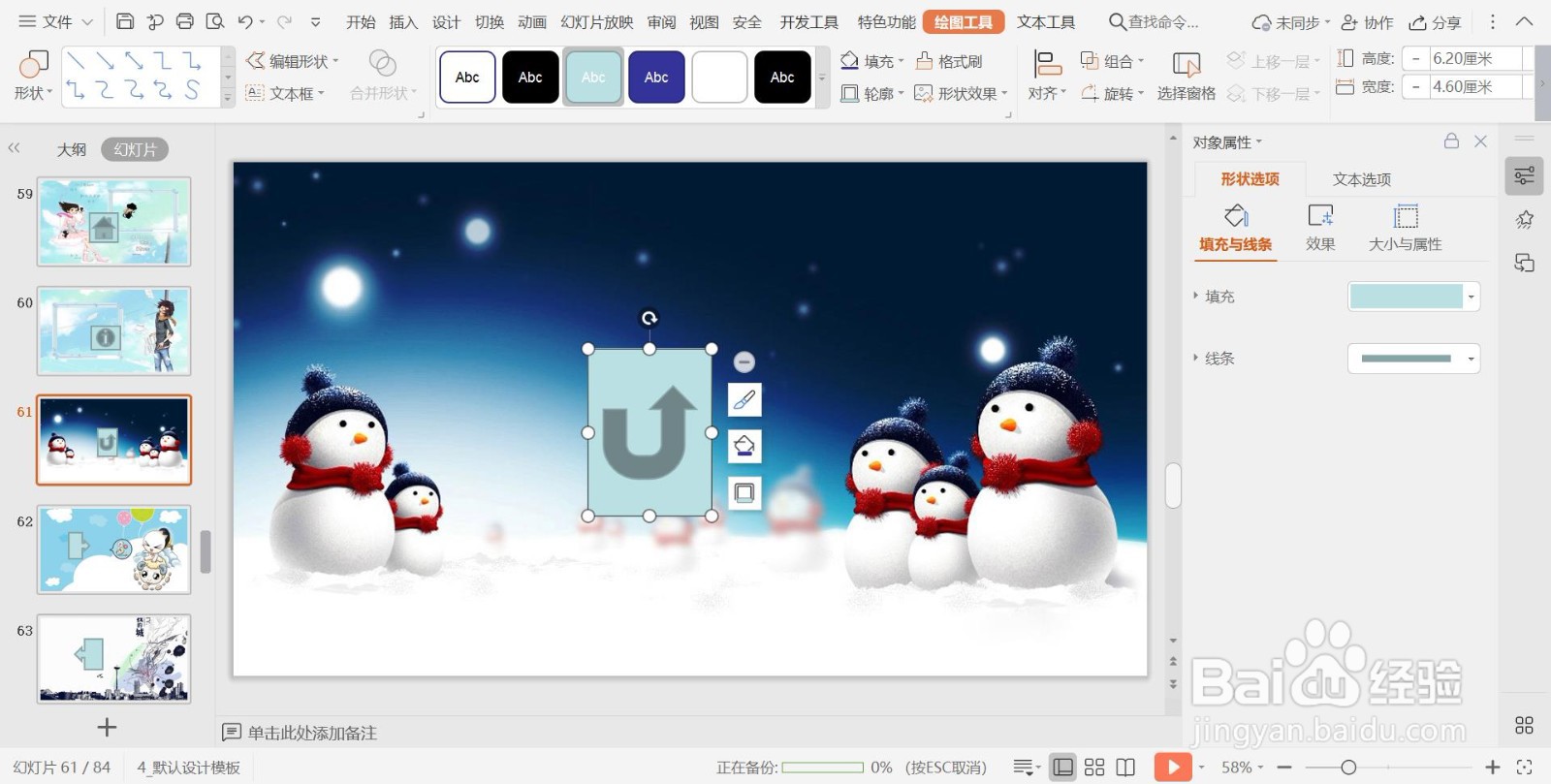Screen dimensions: 1551x784
Task: Open the File (文件) menu
Action: point(56,21)
